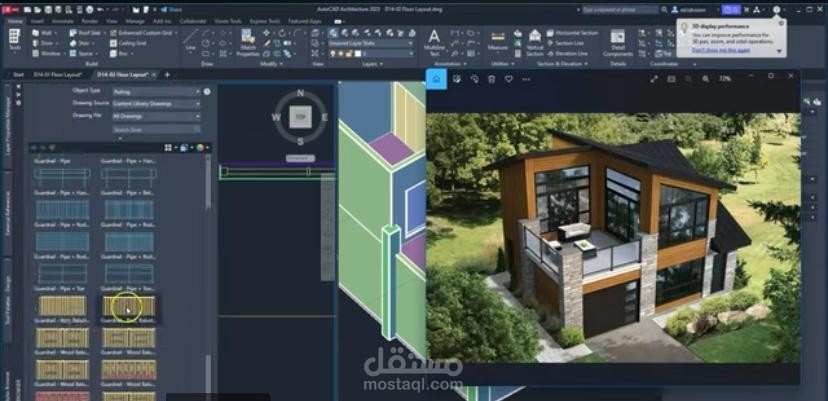Select the Ceiling Grid tool

tap(128, 43)
